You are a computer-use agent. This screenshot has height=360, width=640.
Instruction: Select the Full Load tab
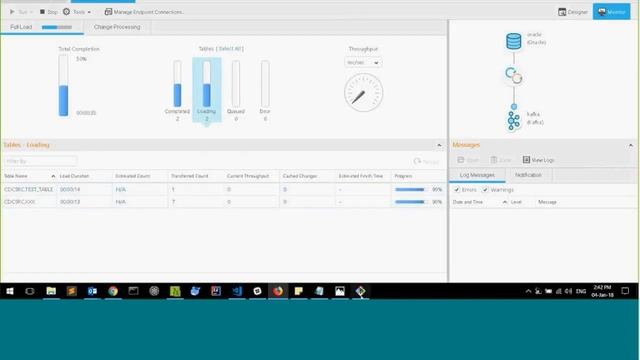(x=41, y=27)
